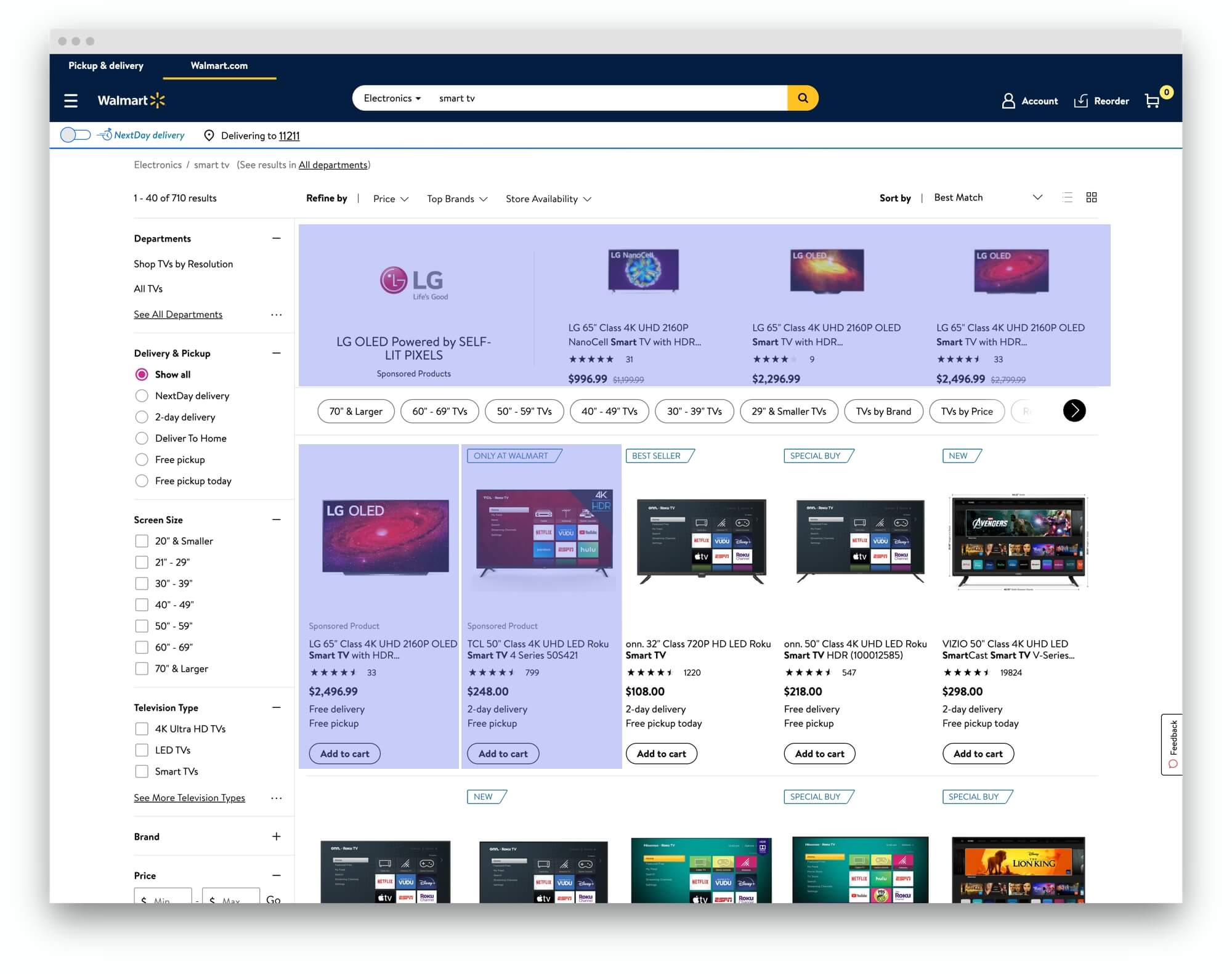The image size is (1232, 974).
Task: Open the LG OLED sponsored product thumbnail
Action: click(x=386, y=537)
